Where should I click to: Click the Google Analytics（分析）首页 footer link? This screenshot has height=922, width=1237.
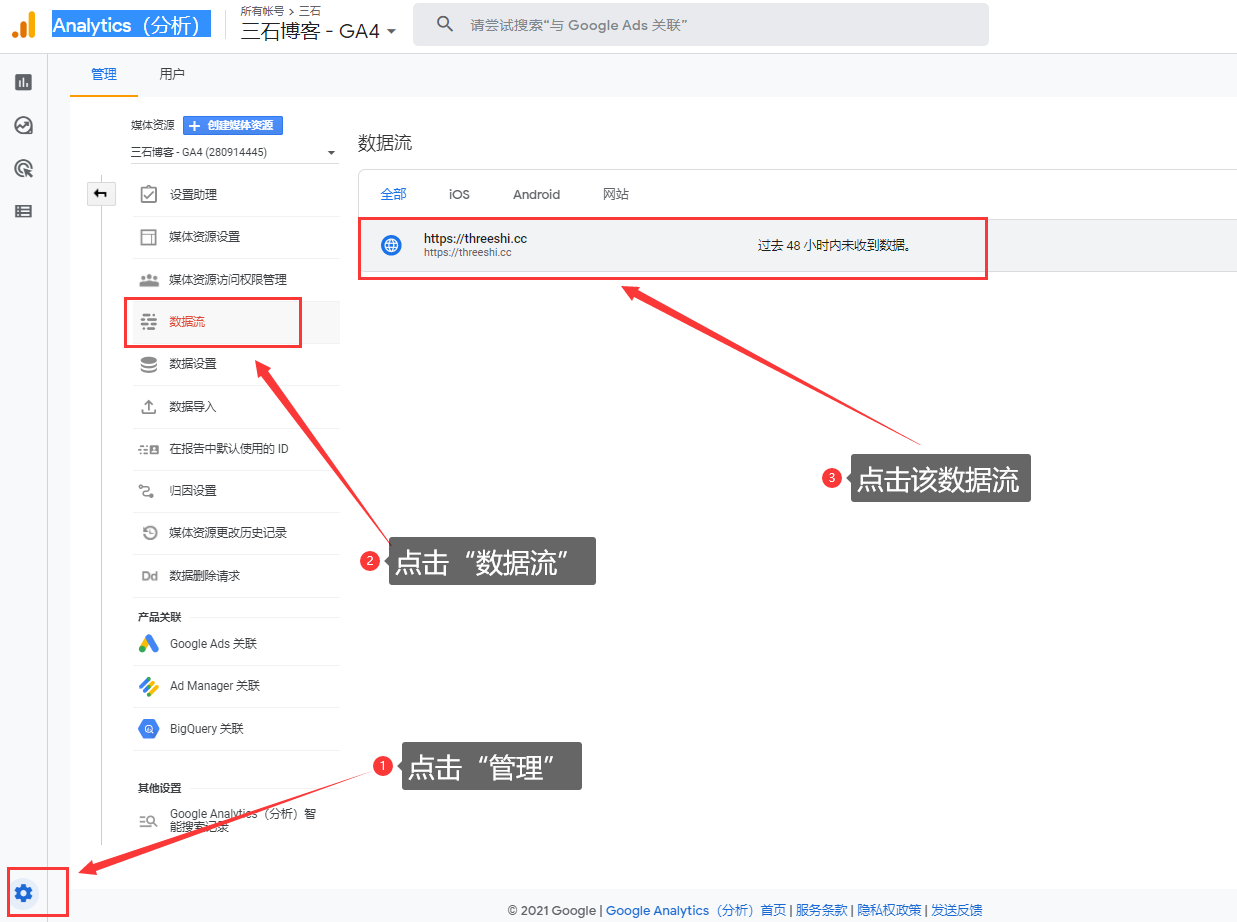[x=696, y=910]
